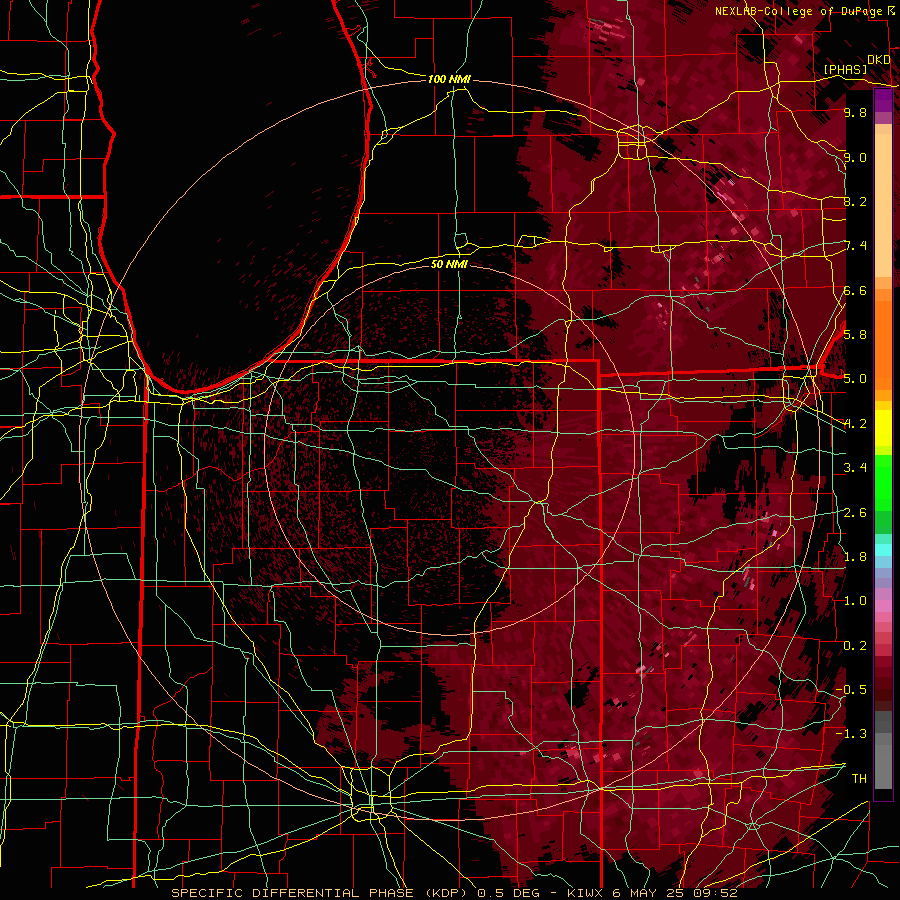Click the 9.8 scale value
900x900 pixels.
[855, 112]
